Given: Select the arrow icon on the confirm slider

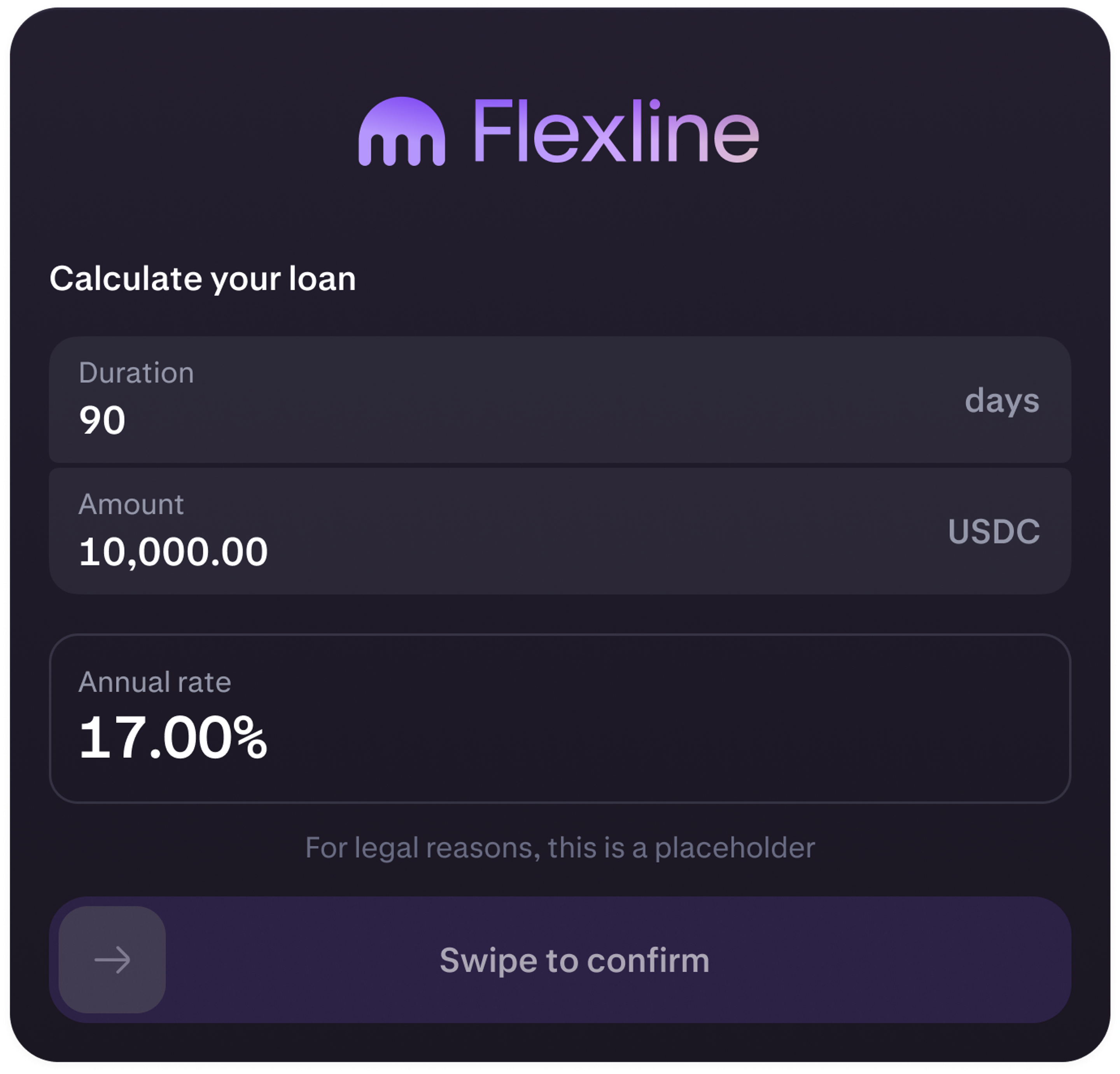Looking at the screenshot, I should click(x=112, y=960).
